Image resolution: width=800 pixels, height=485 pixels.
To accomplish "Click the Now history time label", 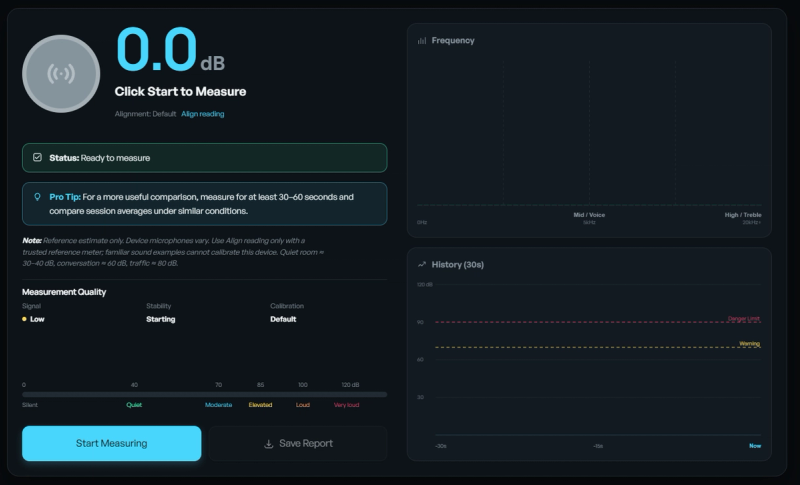I will (x=755, y=446).
